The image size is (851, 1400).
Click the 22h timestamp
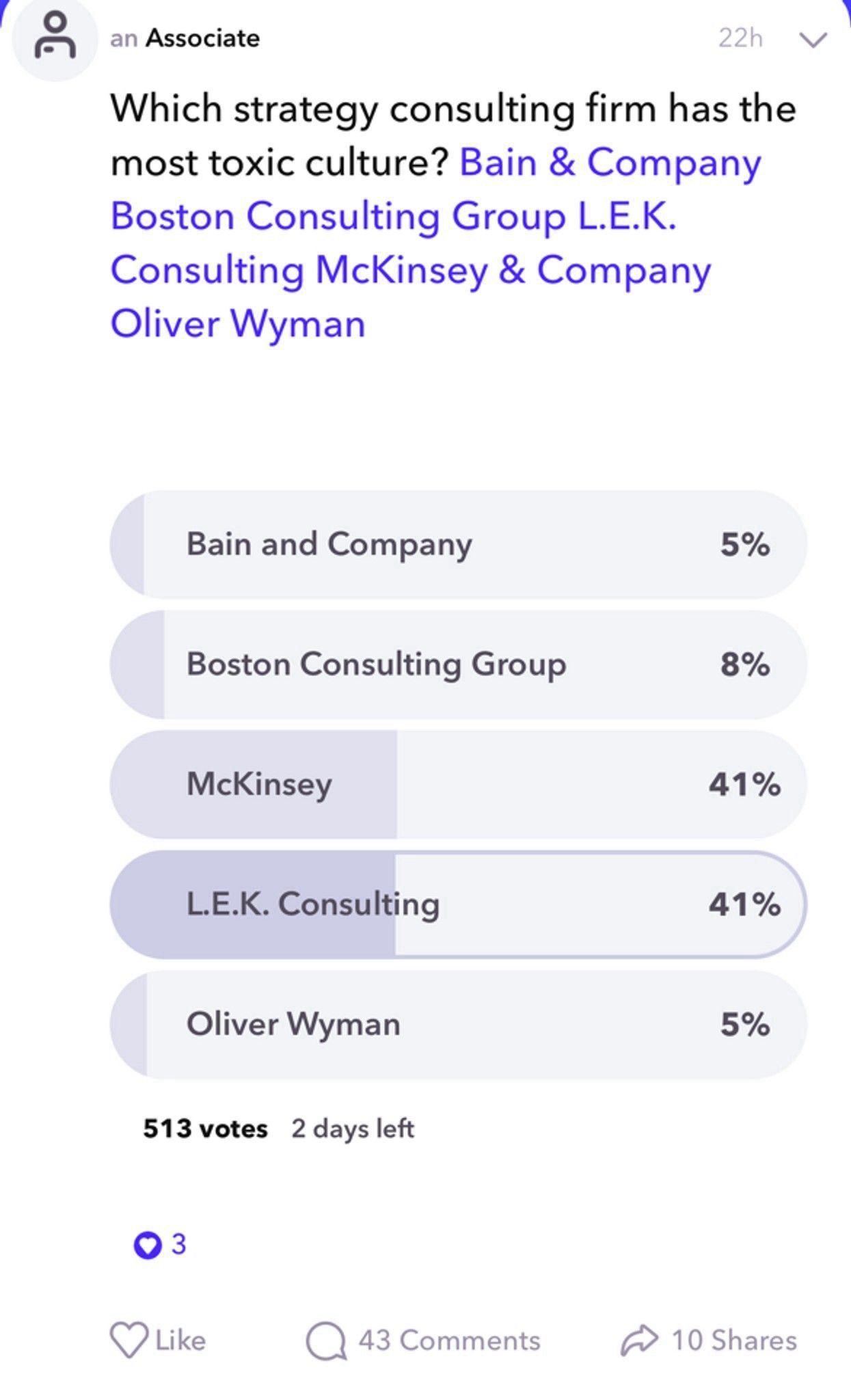click(740, 38)
